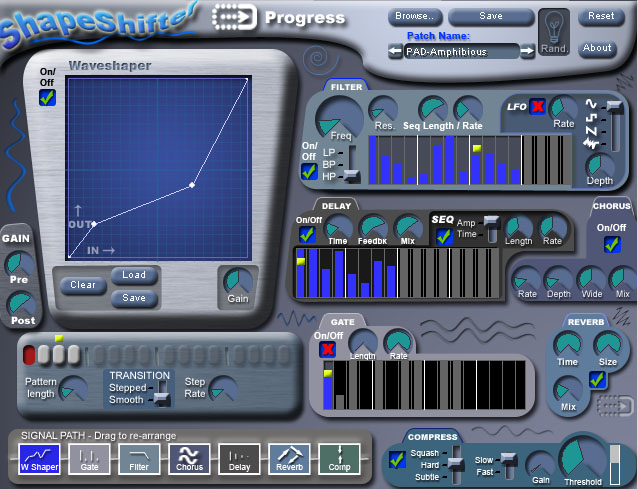Click the reverb Size knob
The width and height of the screenshot is (638, 489).
coord(607,345)
